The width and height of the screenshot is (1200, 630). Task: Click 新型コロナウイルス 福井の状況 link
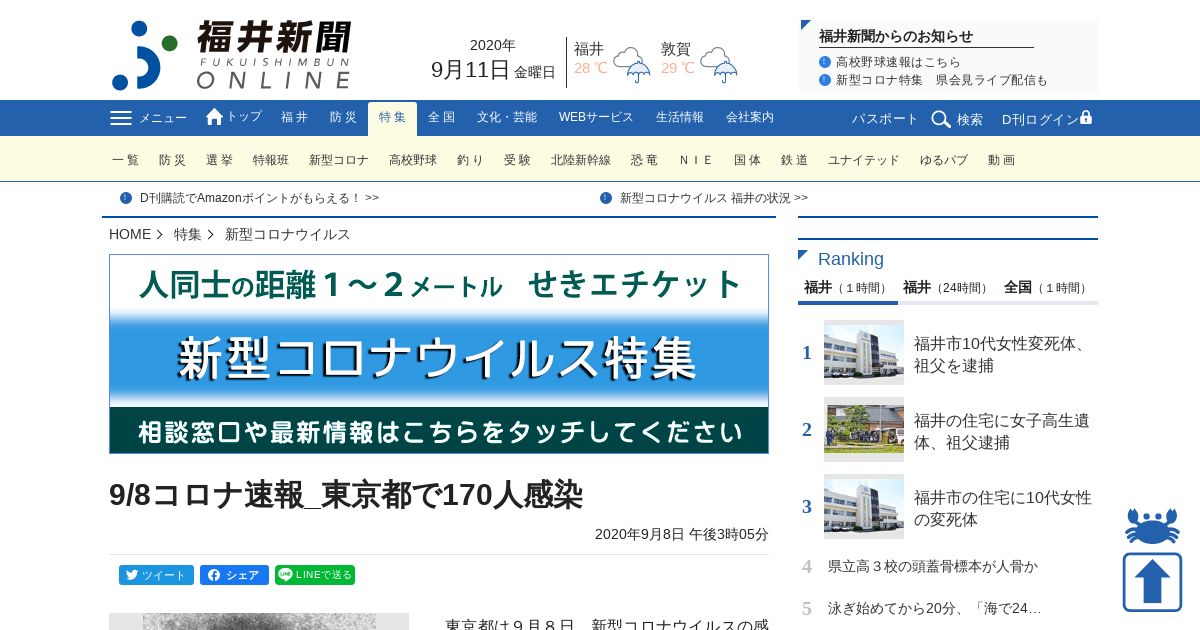(714, 198)
